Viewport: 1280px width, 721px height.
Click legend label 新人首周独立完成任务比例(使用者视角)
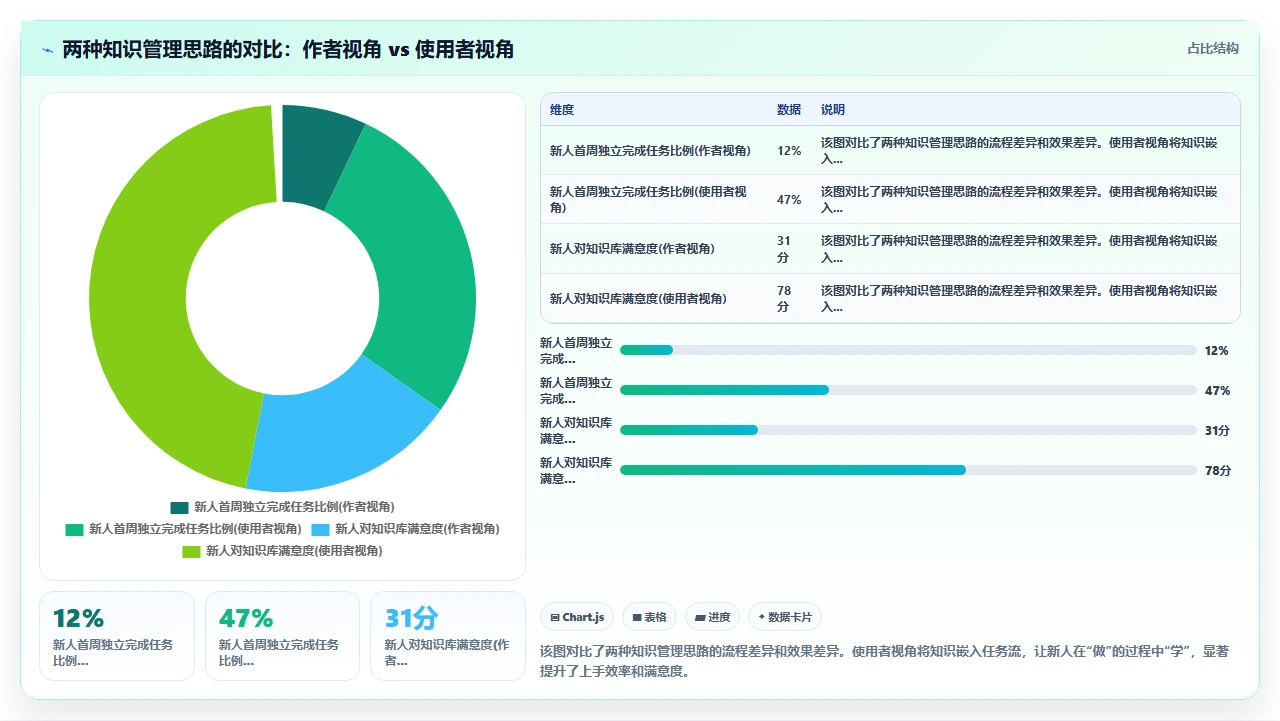pyautogui.click(x=195, y=529)
